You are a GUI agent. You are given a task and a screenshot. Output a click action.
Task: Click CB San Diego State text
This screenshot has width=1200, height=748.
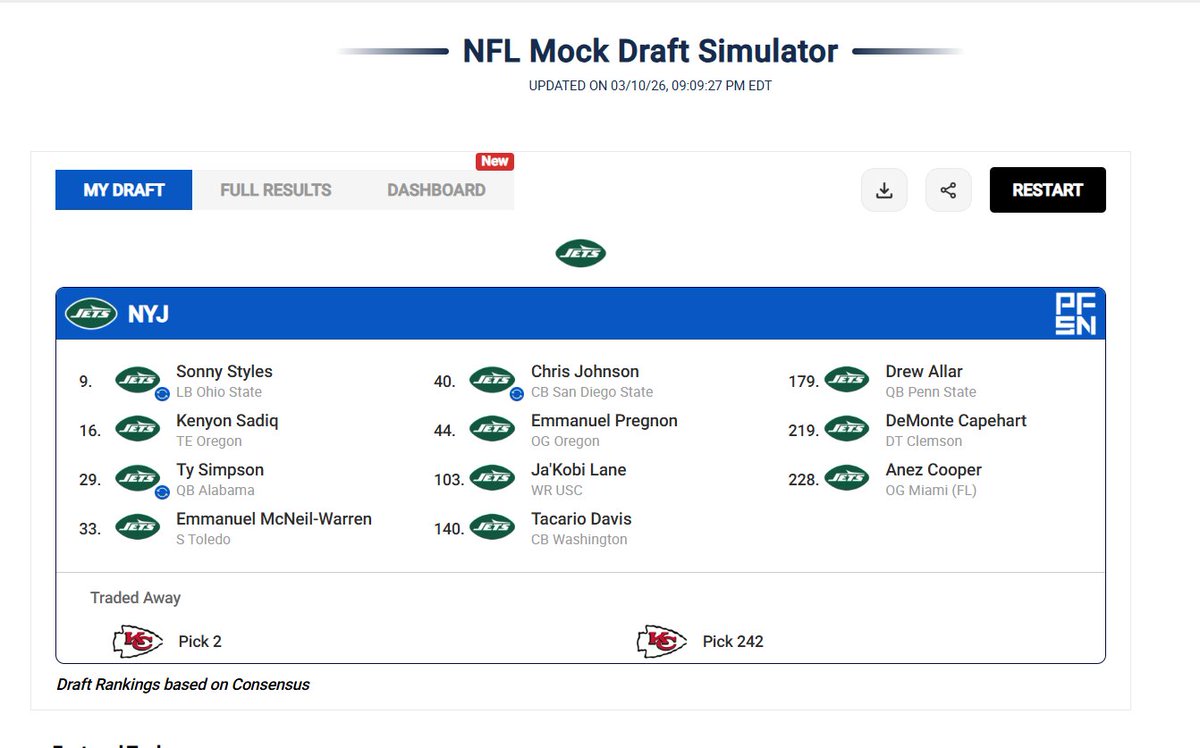point(592,392)
